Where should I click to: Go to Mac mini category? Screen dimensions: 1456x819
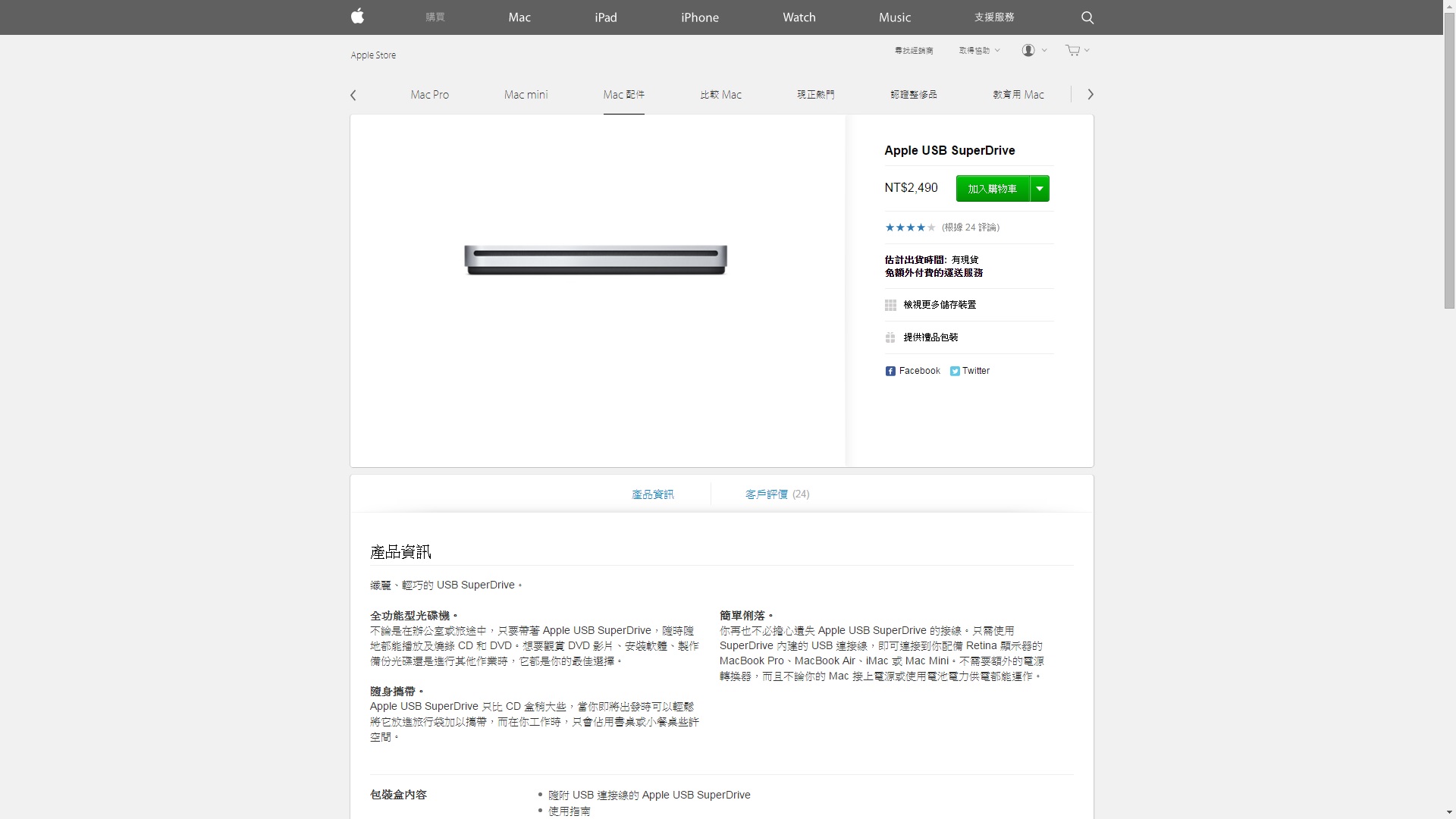[526, 95]
